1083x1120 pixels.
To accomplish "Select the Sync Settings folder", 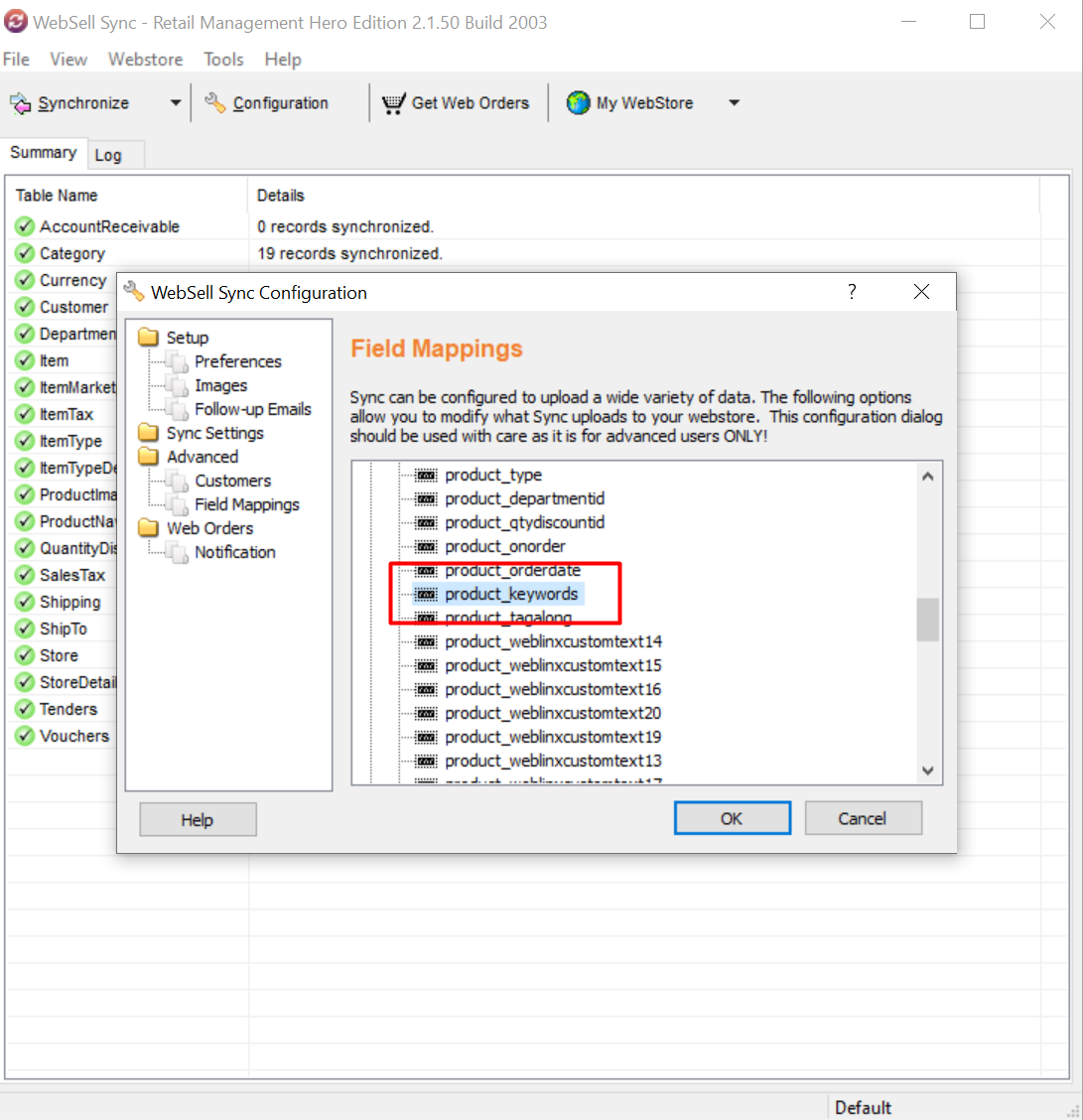I will coord(214,434).
